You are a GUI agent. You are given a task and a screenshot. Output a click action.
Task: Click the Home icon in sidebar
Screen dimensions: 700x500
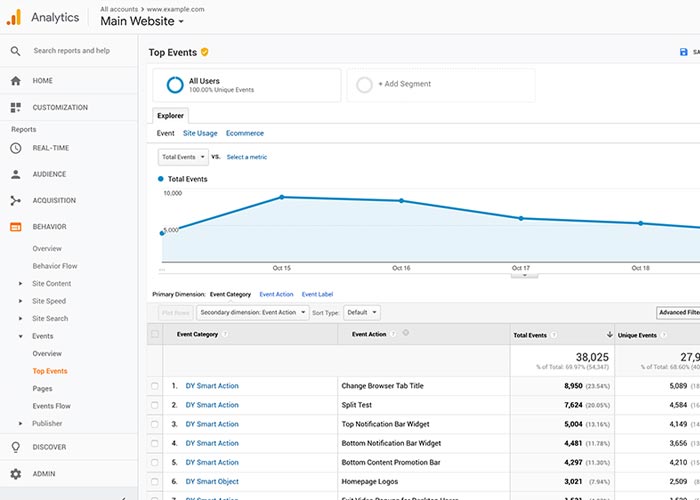click(x=15, y=81)
